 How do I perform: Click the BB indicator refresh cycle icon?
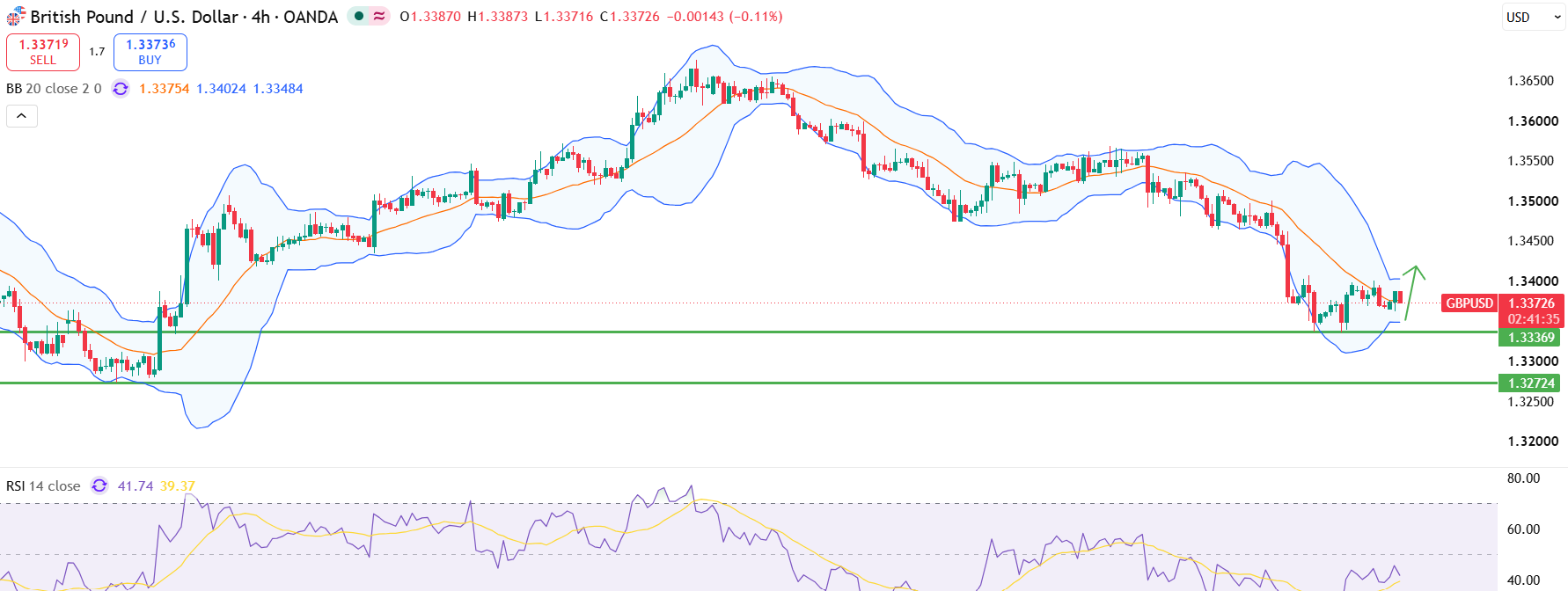(x=121, y=88)
